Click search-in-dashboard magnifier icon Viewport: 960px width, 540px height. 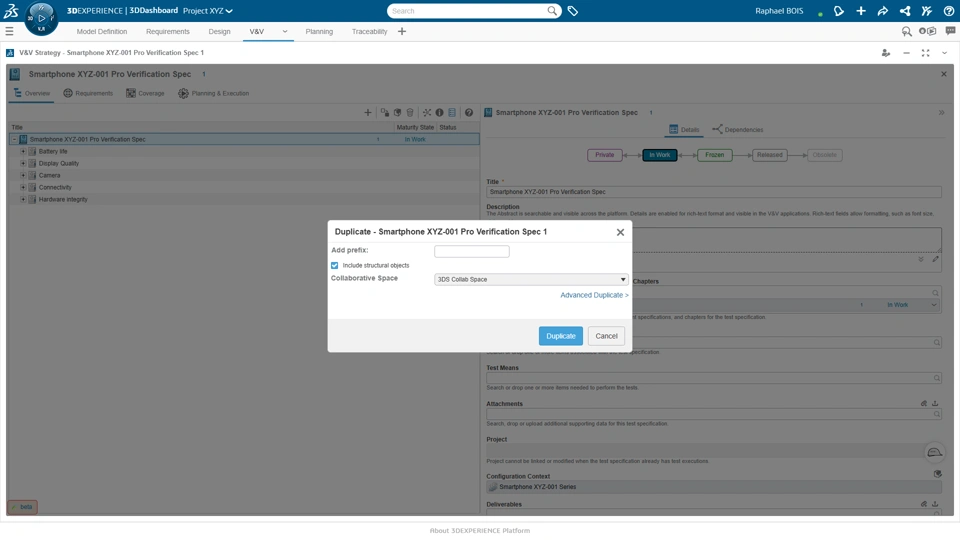pyautogui.click(x=907, y=31)
